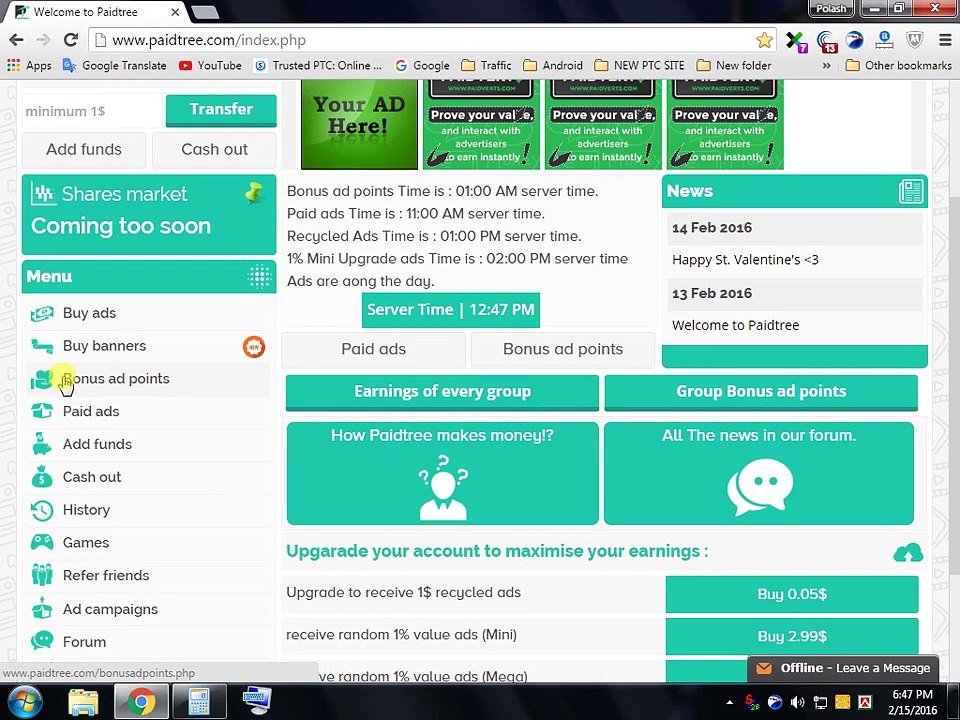
Task: Click the Paid ads box icon
Action: pos(42,411)
